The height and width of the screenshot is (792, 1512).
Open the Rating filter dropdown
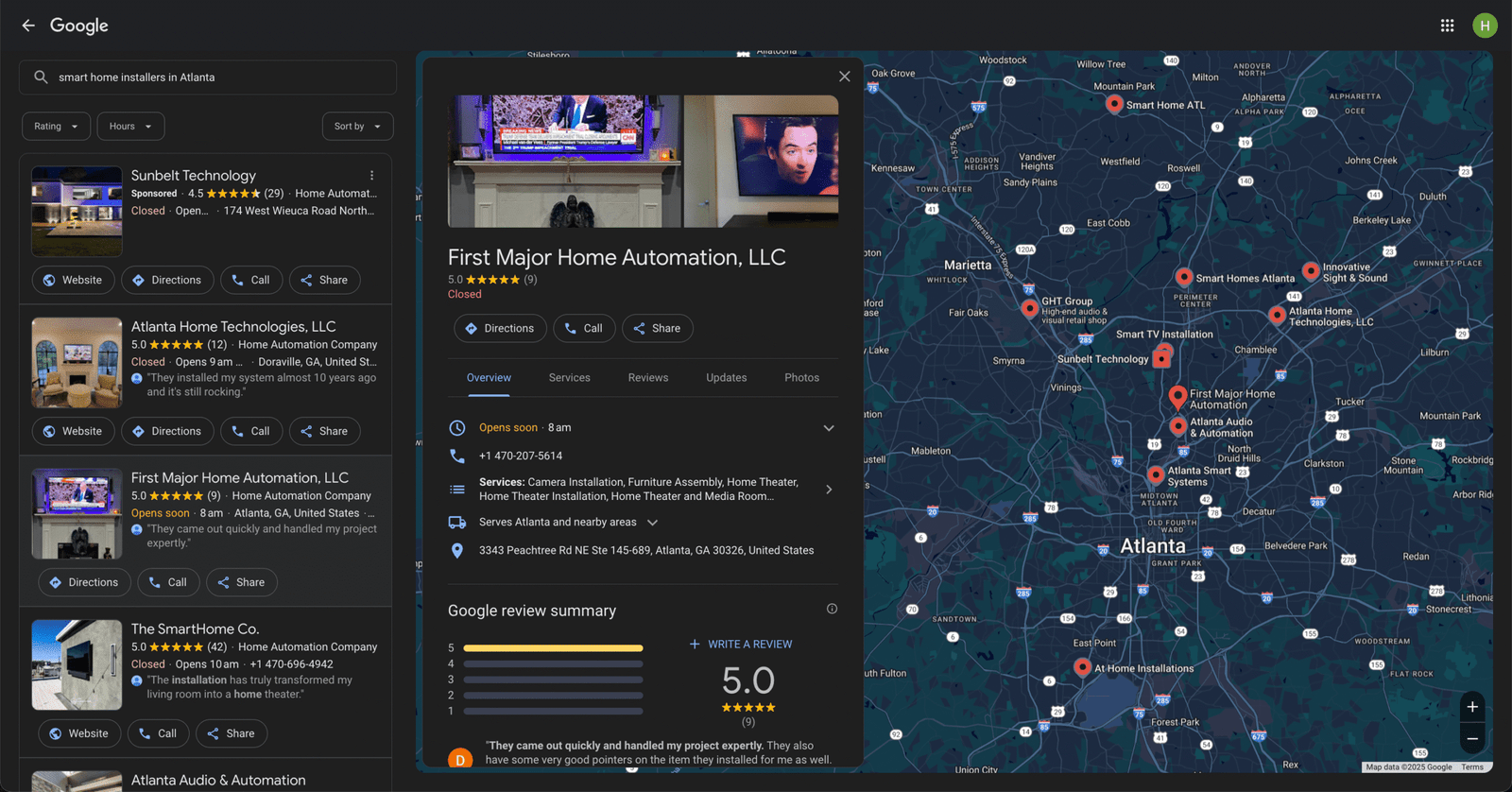click(x=57, y=127)
